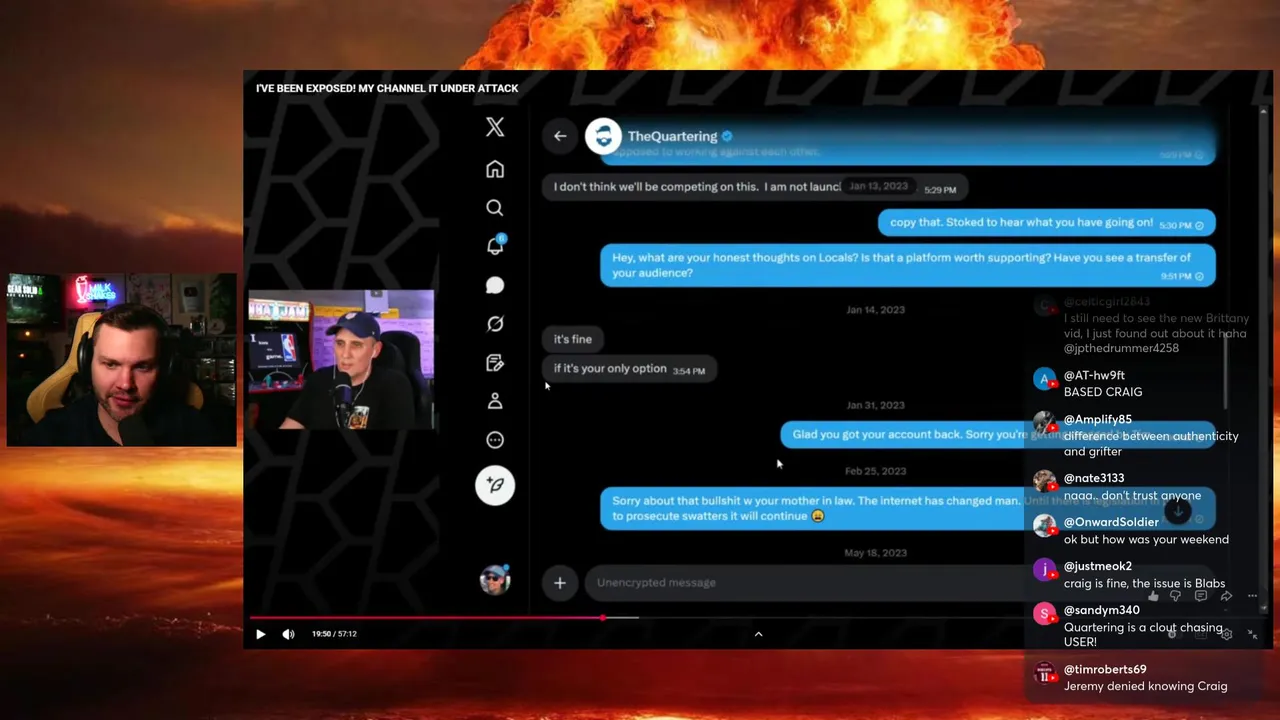Open the More circle icon in sidebar
Screen dimensions: 1280x720
pos(495,440)
